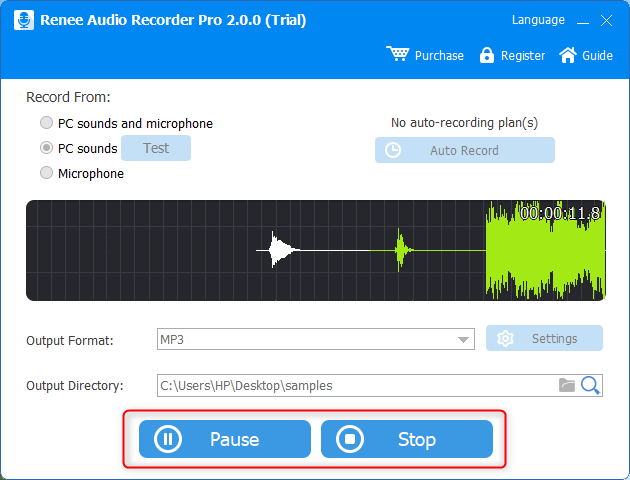630x480 pixels.
Task: Click the recording waveform display
Action: (x=316, y=250)
